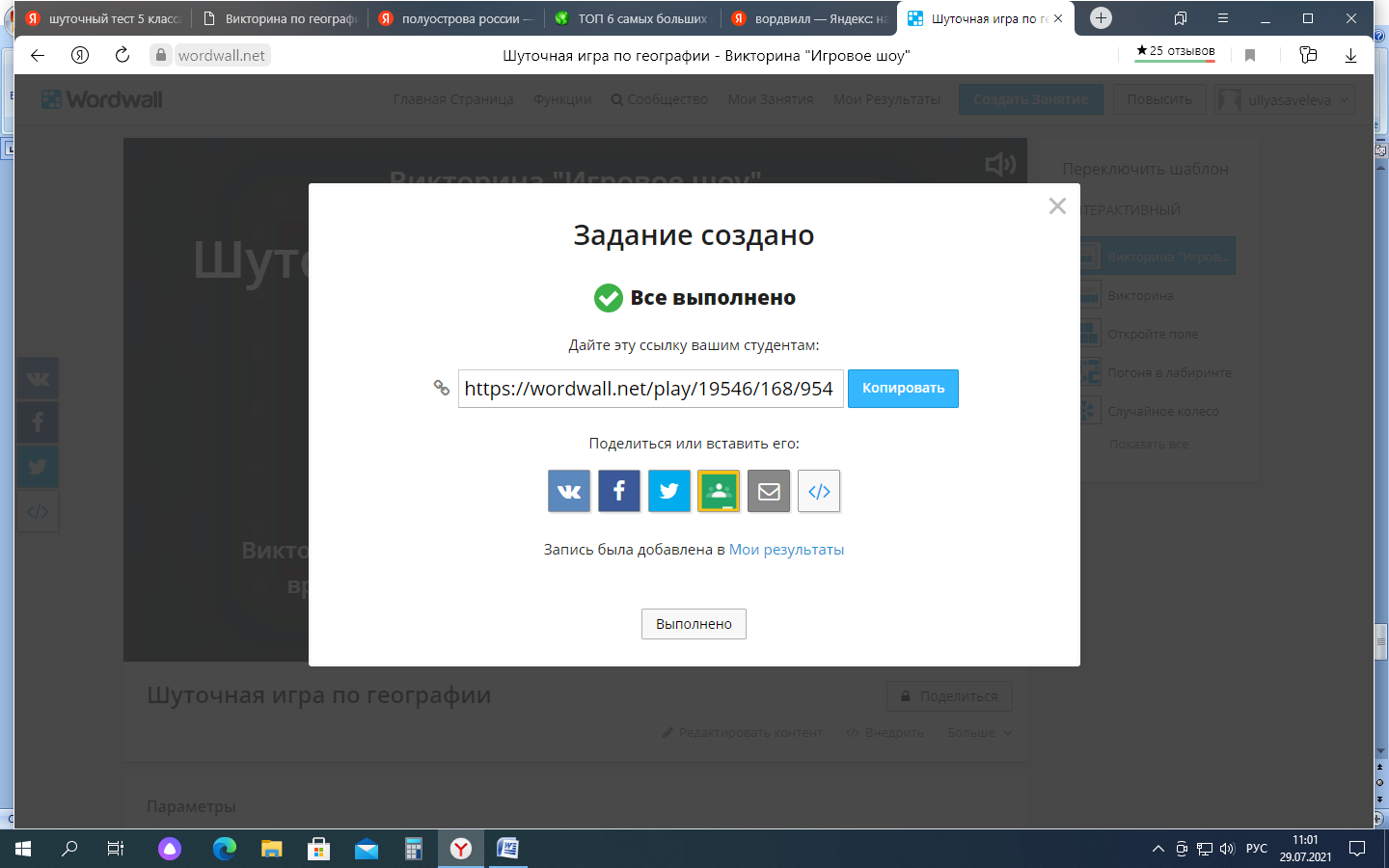Expand the Больше dropdown

click(980, 733)
